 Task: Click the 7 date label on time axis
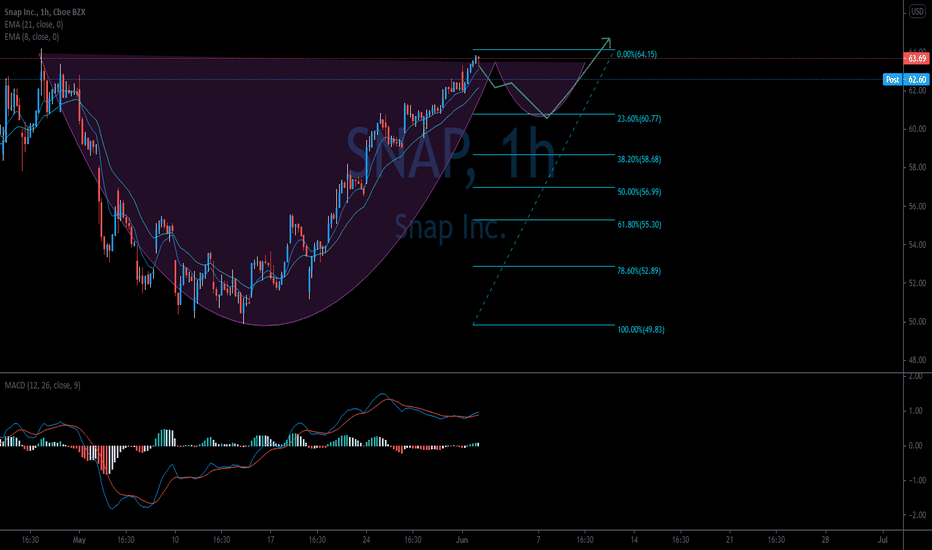point(539,540)
